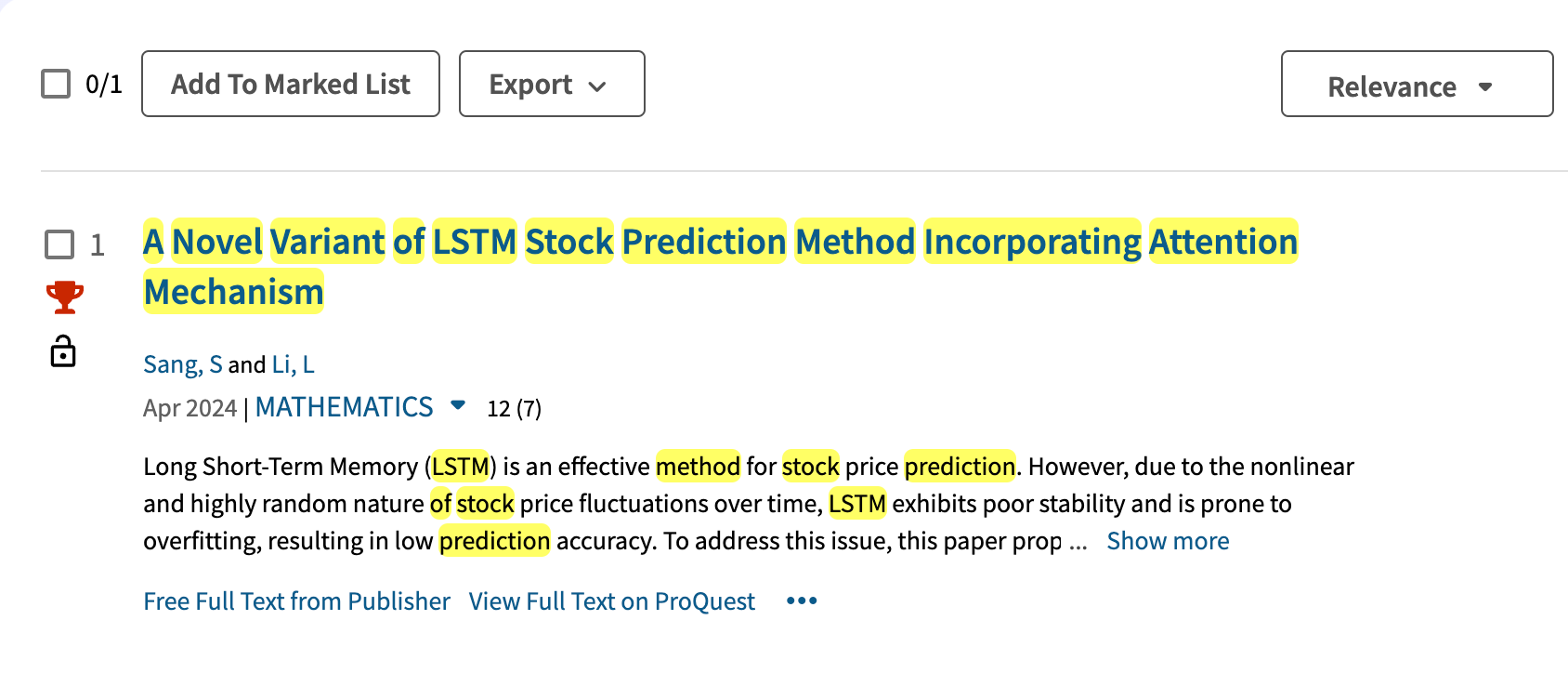This screenshot has height=673, width=1568.
Task: View author profile for Li, L
Action: coord(294,364)
